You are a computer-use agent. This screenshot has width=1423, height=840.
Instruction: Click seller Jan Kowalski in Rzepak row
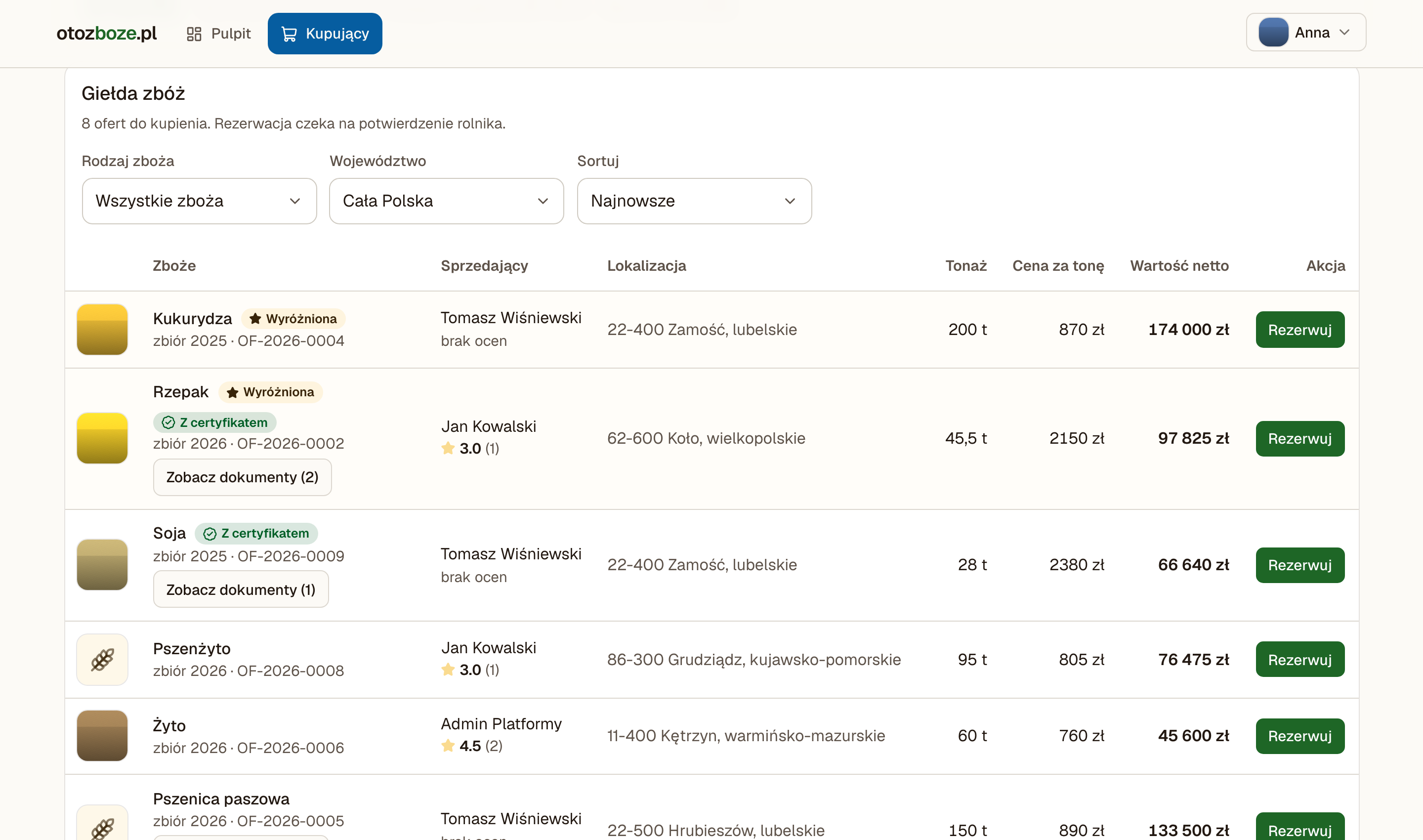click(489, 426)
